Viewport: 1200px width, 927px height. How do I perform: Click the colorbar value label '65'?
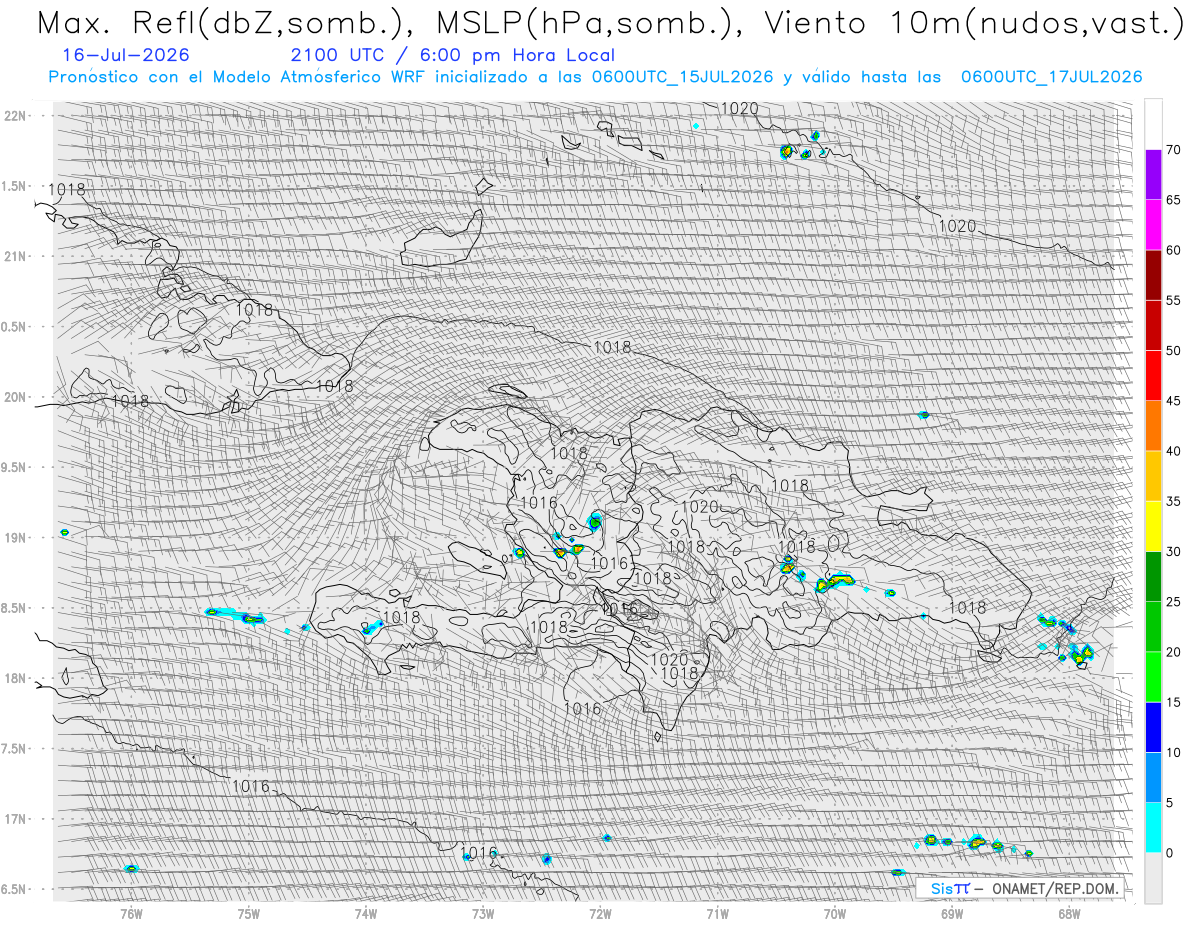click(x=1174, y=200)
